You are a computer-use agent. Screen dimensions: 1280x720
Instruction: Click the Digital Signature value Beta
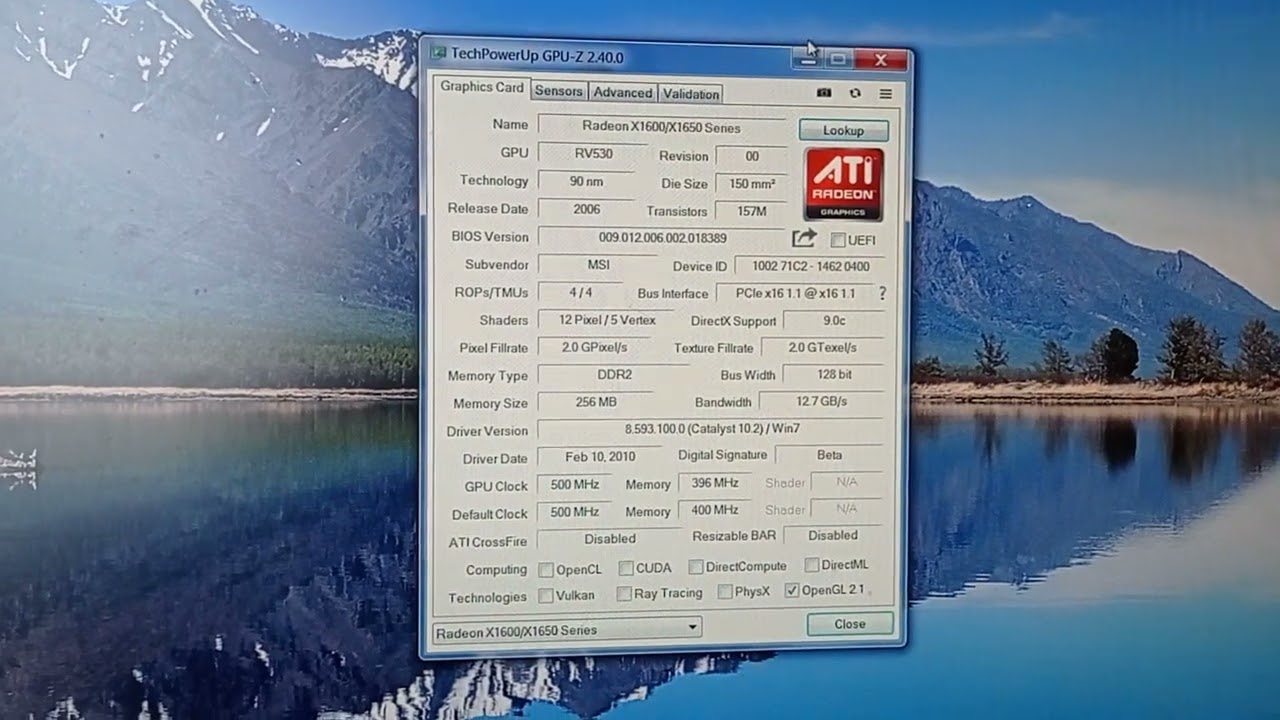point(830,455)
